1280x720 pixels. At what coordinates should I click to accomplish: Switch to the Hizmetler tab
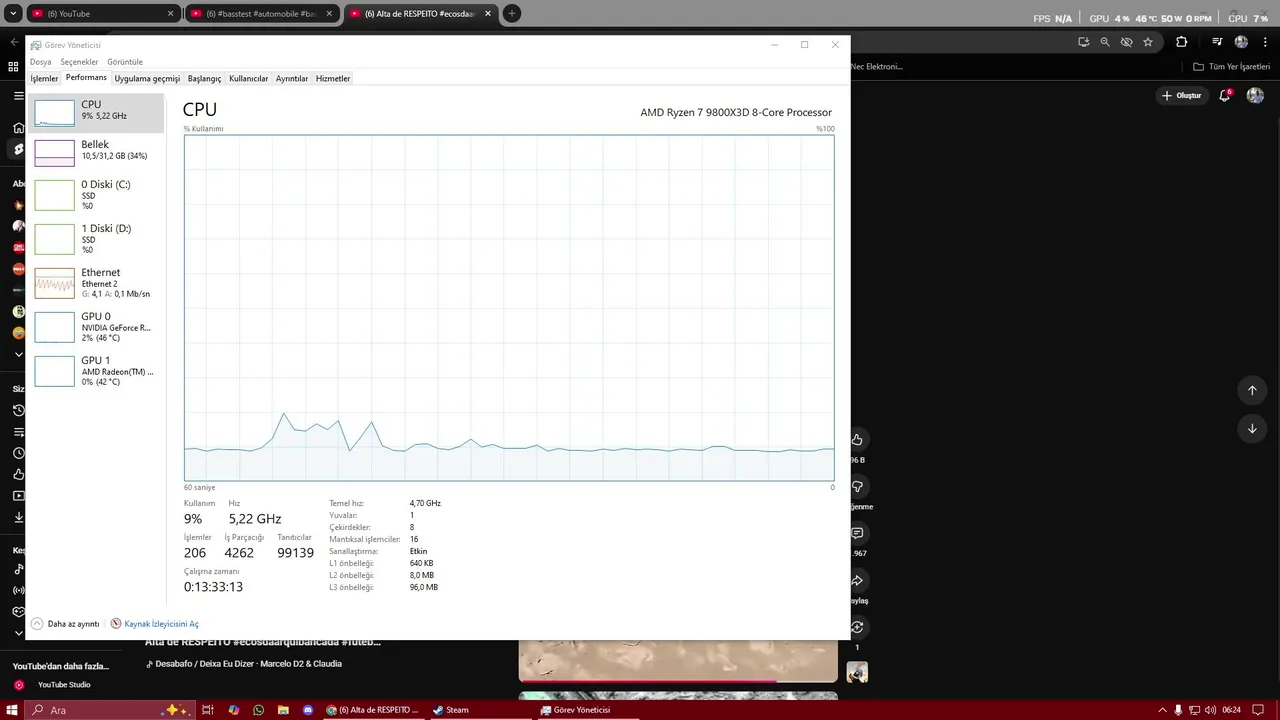pos(333,78)
